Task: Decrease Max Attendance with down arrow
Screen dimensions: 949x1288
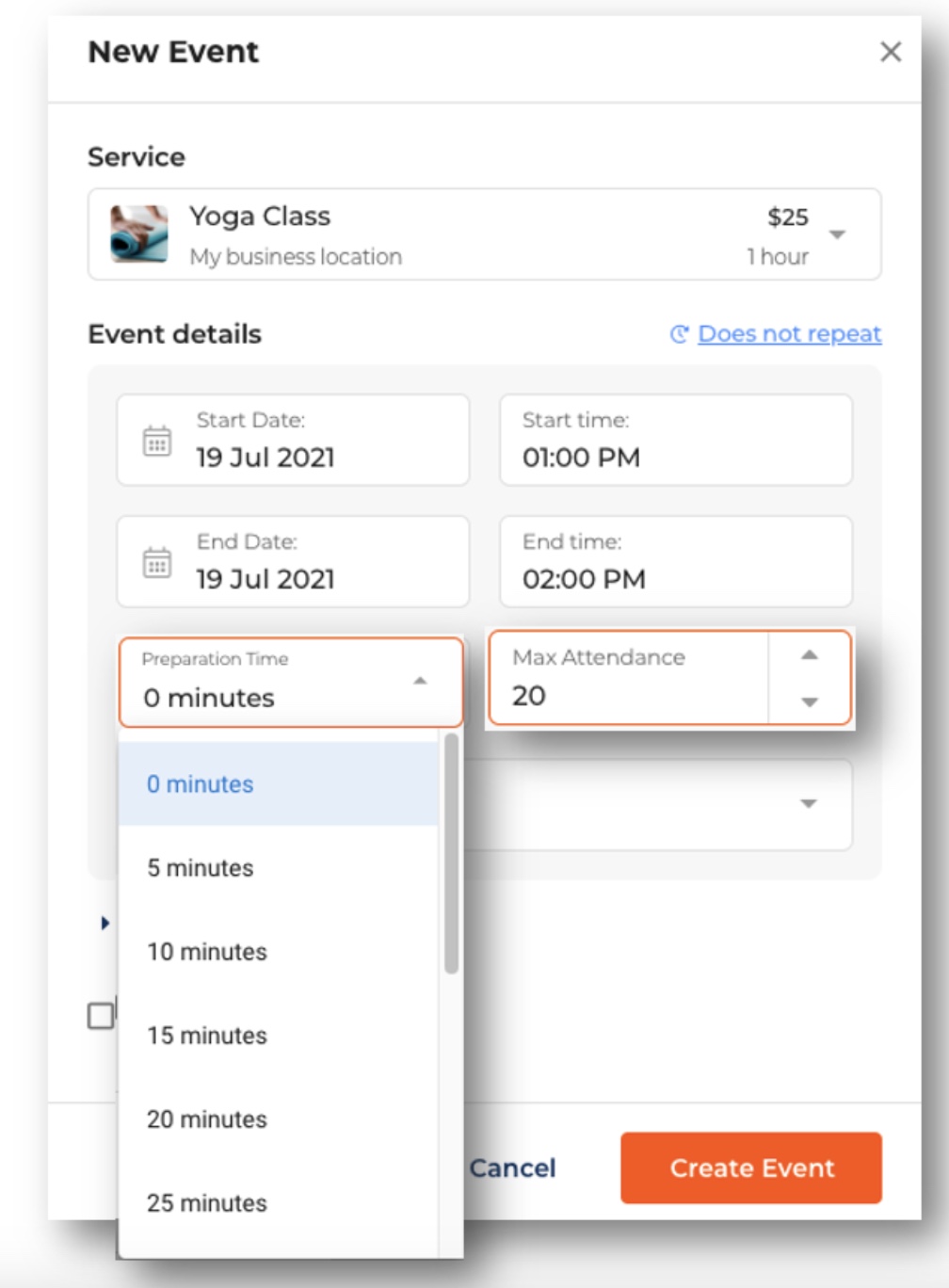Action: click(810, 701)
